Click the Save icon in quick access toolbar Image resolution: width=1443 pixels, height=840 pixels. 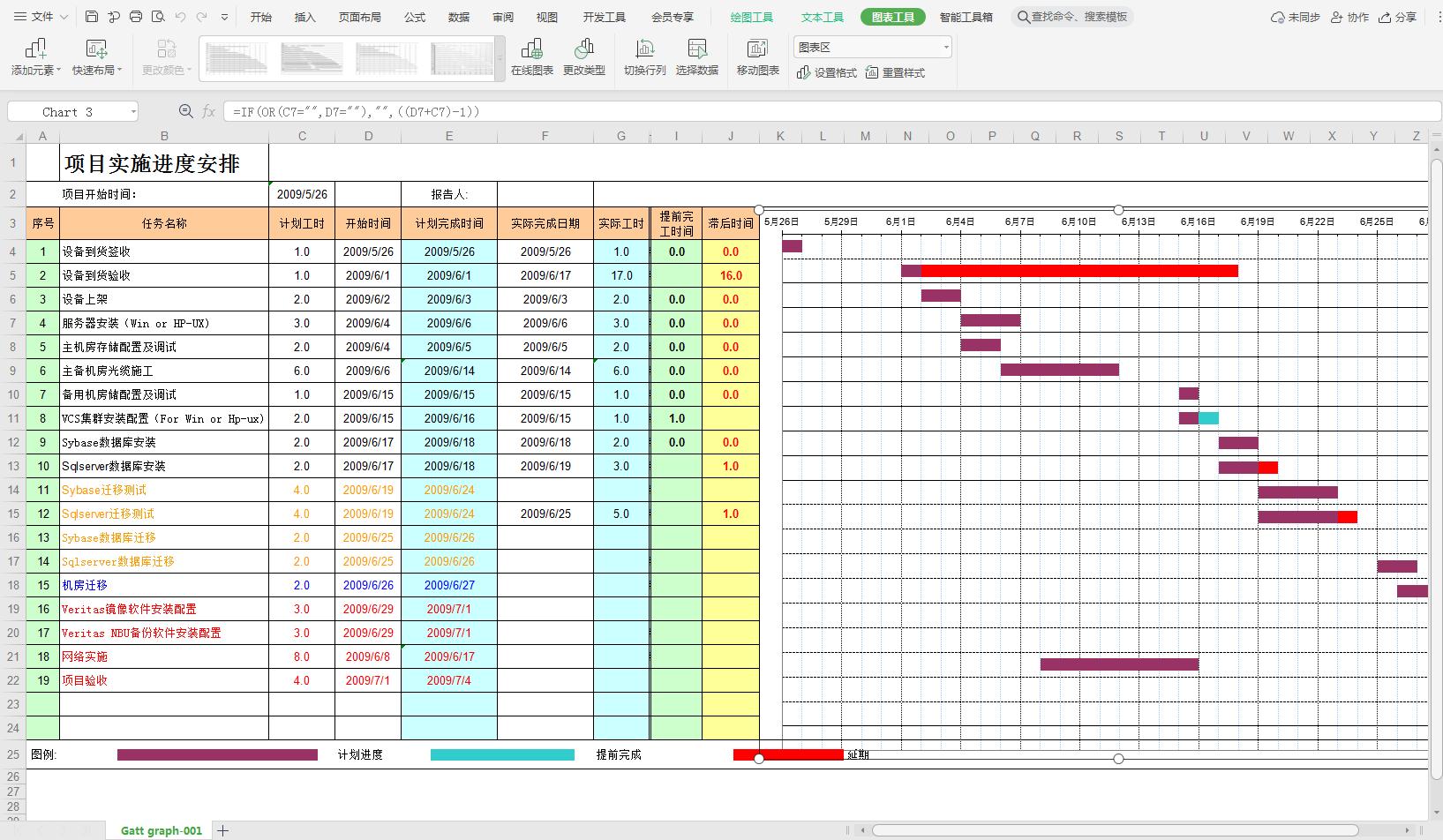[x=92, y=17]
